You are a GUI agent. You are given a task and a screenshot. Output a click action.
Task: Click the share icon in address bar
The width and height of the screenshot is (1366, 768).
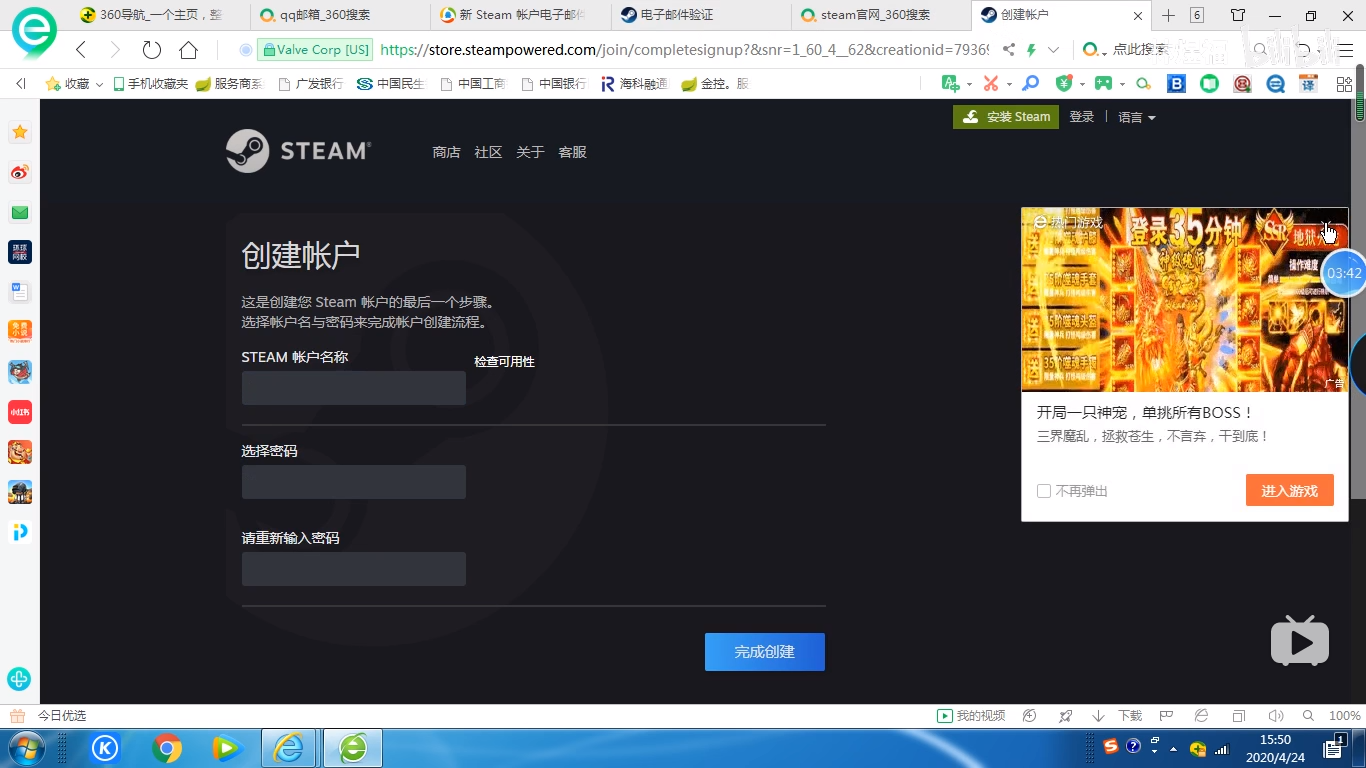click(1009, 50)
